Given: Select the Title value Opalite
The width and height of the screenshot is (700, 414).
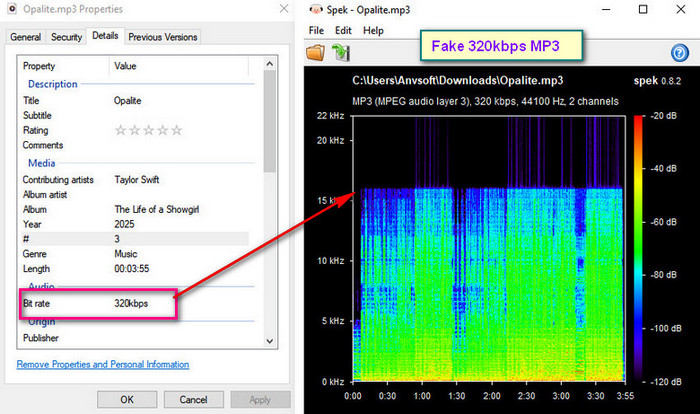Looking at the screenshot, I should [127, 100].
